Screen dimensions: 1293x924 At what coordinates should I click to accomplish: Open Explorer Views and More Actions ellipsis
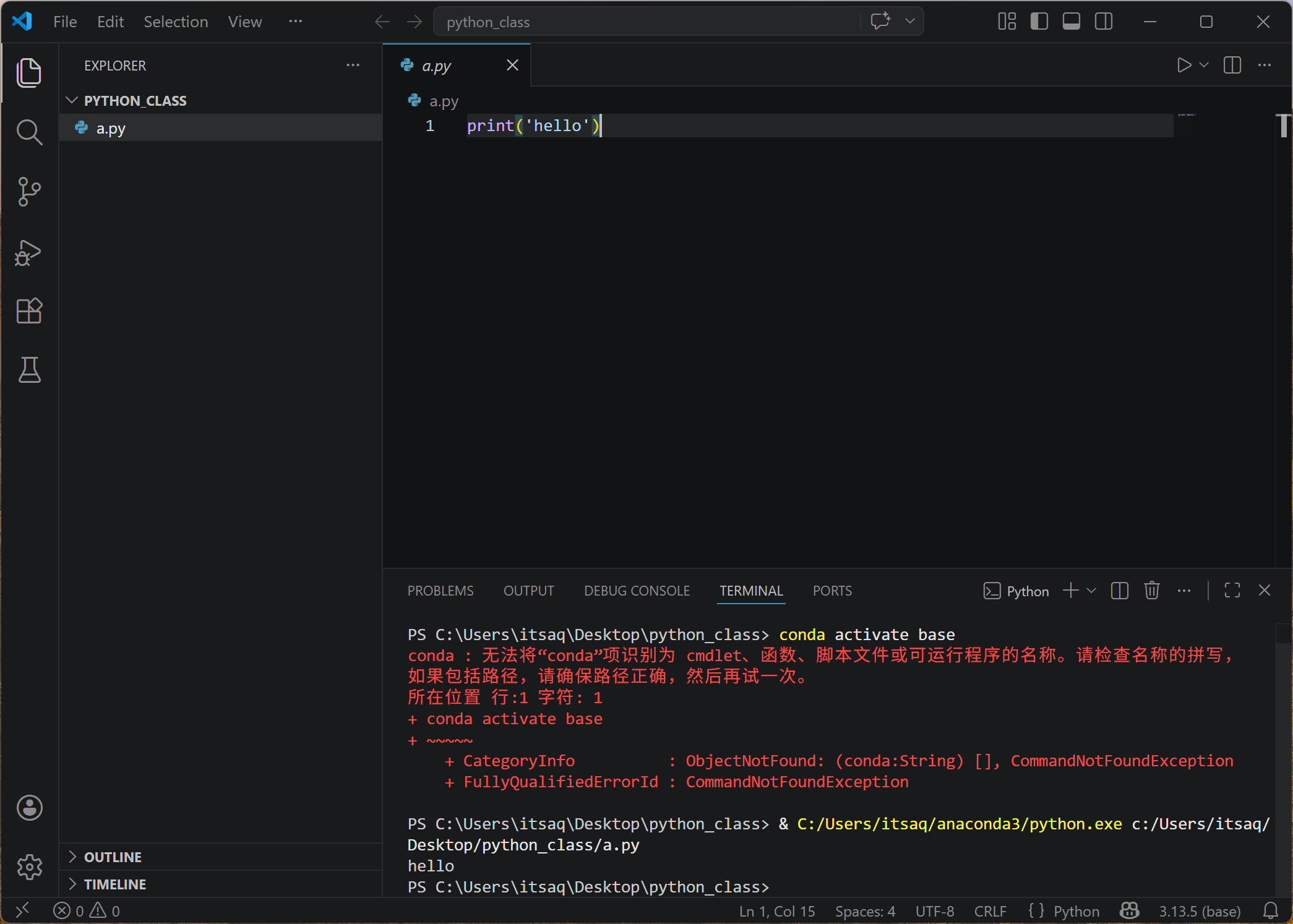tap(353, 65)
